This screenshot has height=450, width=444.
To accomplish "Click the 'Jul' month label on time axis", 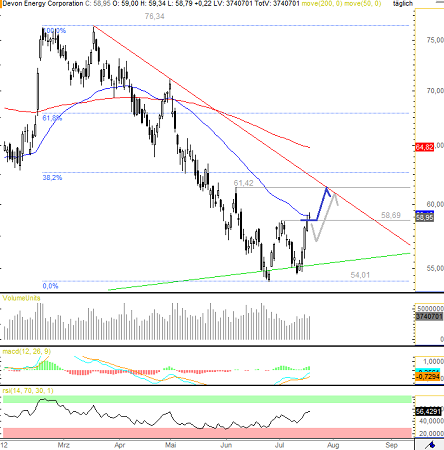I will (280, 445).
